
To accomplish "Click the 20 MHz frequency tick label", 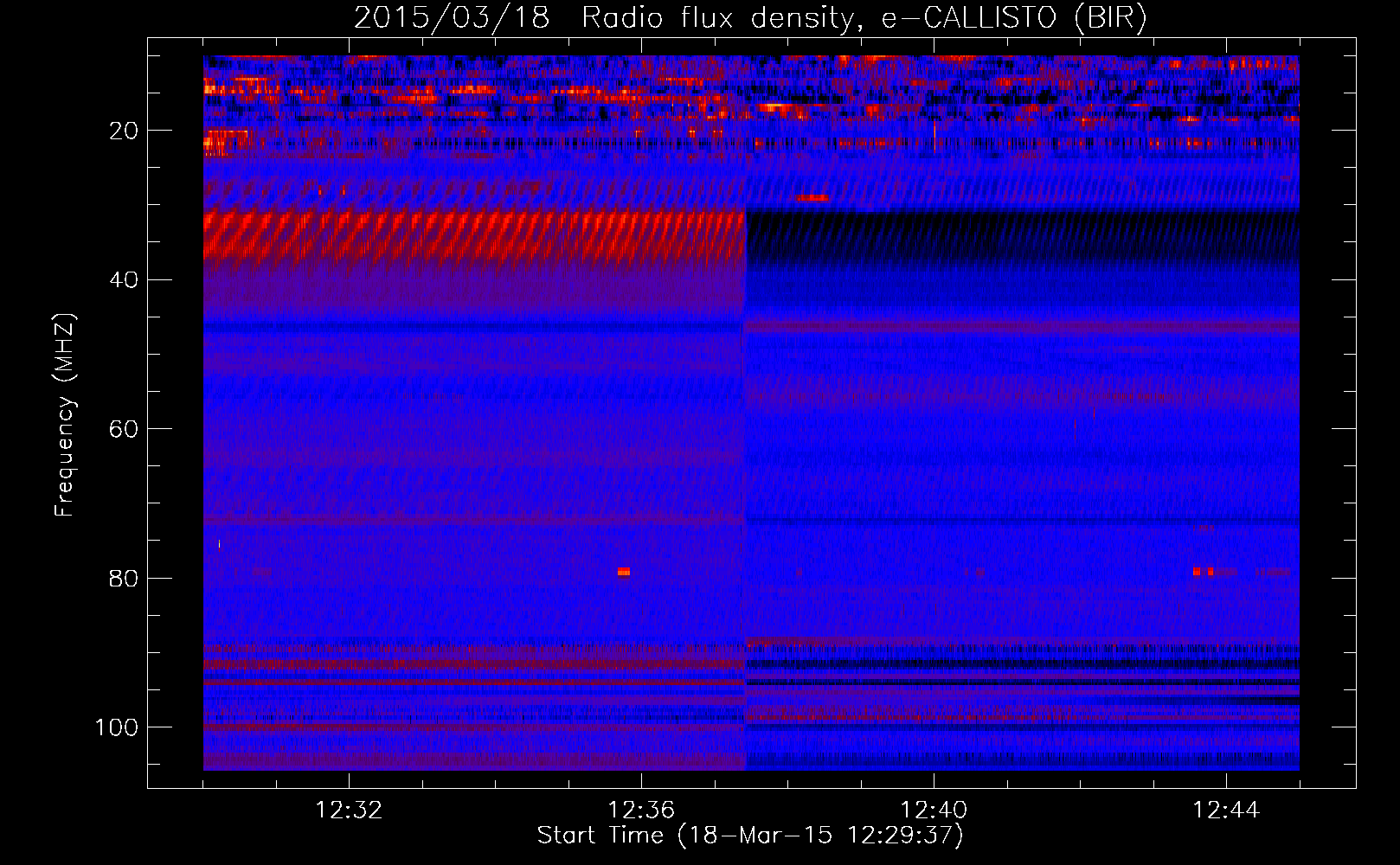I will [125, 131].
